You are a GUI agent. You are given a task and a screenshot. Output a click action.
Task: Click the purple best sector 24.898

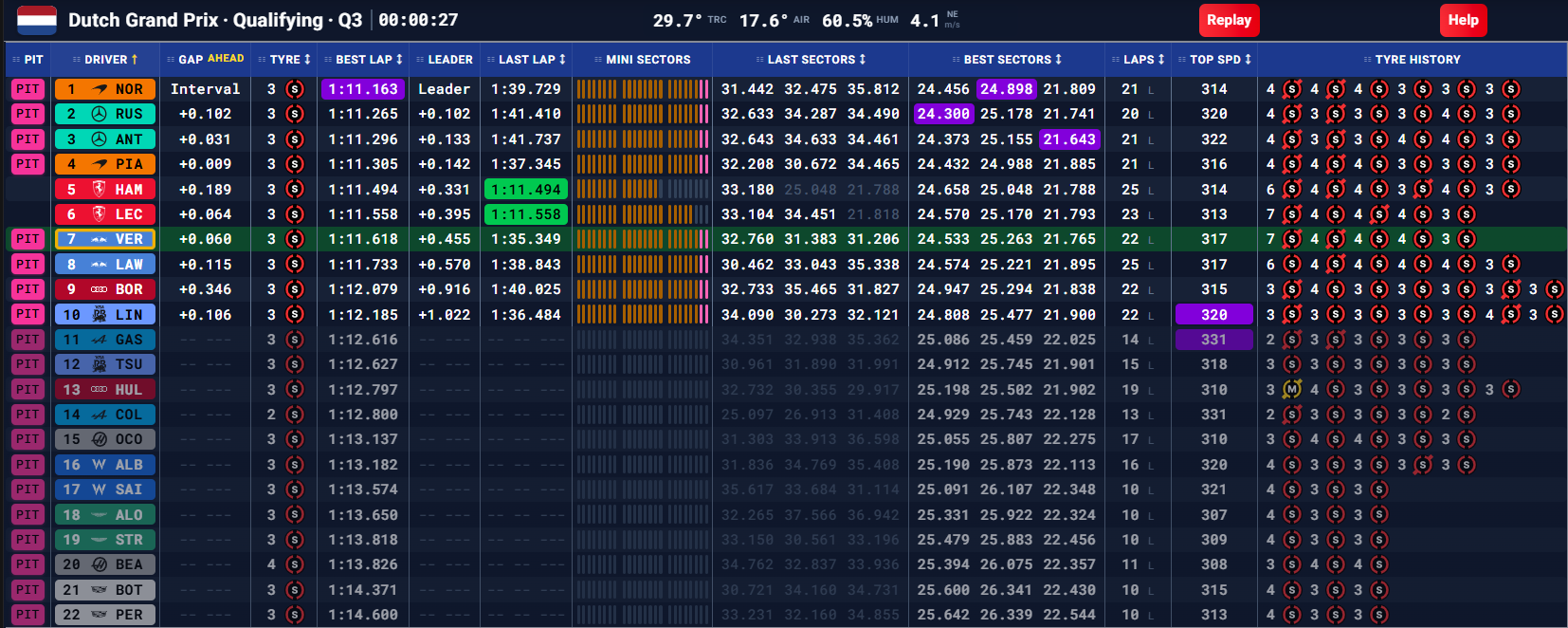click(x=1007, y=89)
